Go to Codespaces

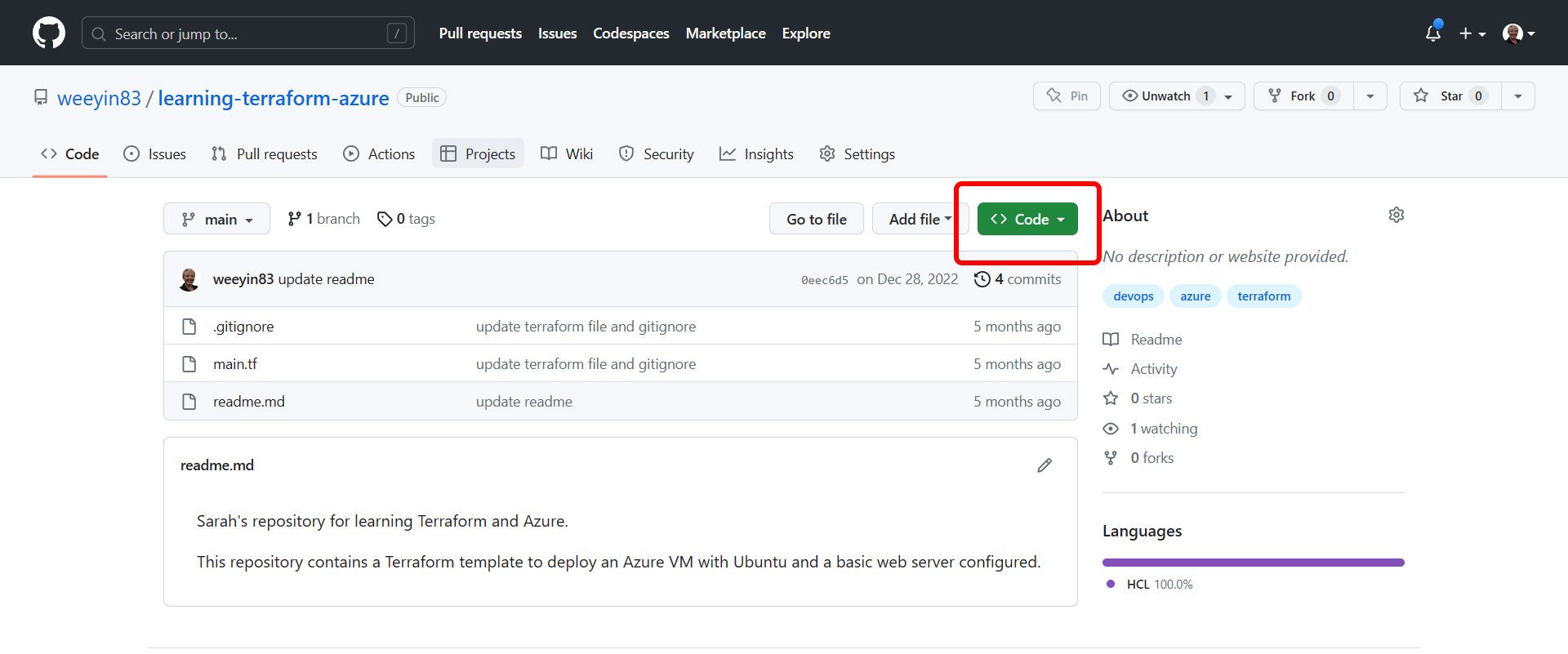[x=631, y=33]
